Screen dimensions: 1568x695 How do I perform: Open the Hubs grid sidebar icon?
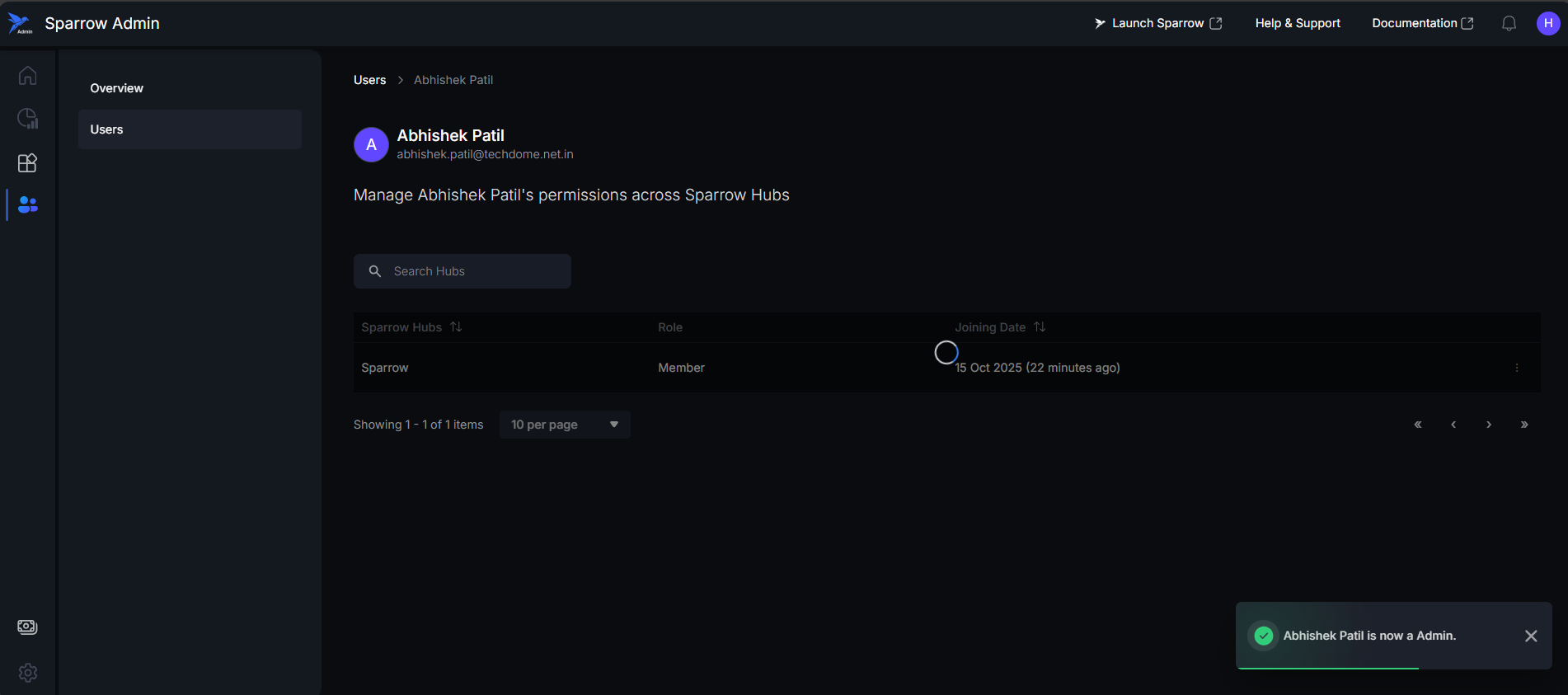click(27, 162)
